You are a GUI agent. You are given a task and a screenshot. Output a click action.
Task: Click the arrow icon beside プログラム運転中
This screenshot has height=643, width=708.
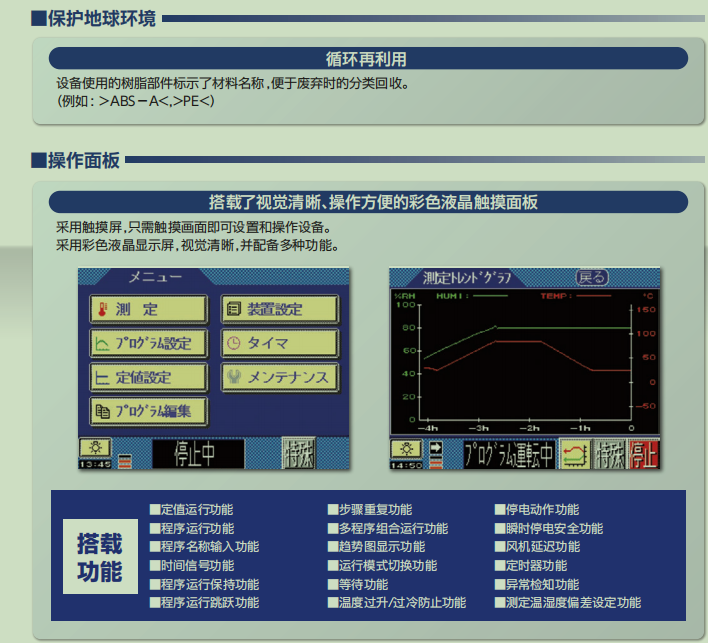coord(436,447)
